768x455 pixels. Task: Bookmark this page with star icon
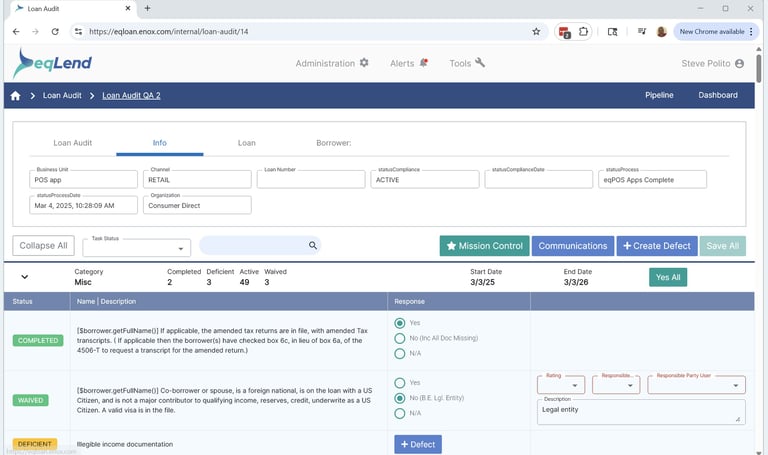click(536, 31)
